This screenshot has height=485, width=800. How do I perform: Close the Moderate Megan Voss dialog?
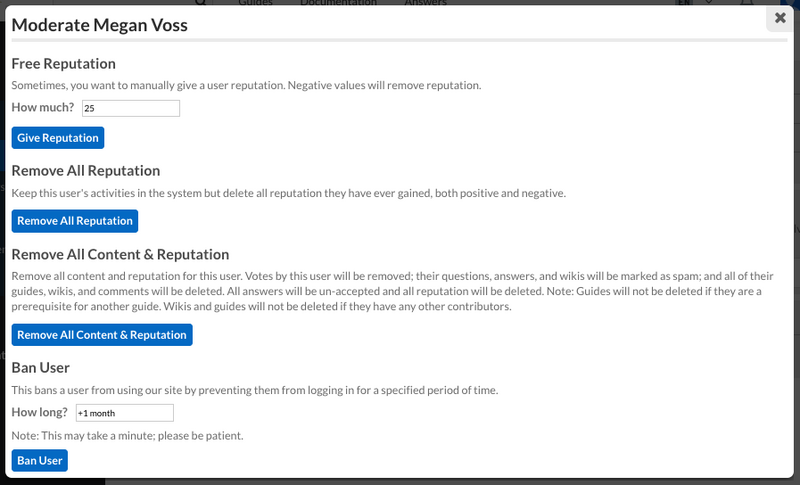tap(780, 18)
